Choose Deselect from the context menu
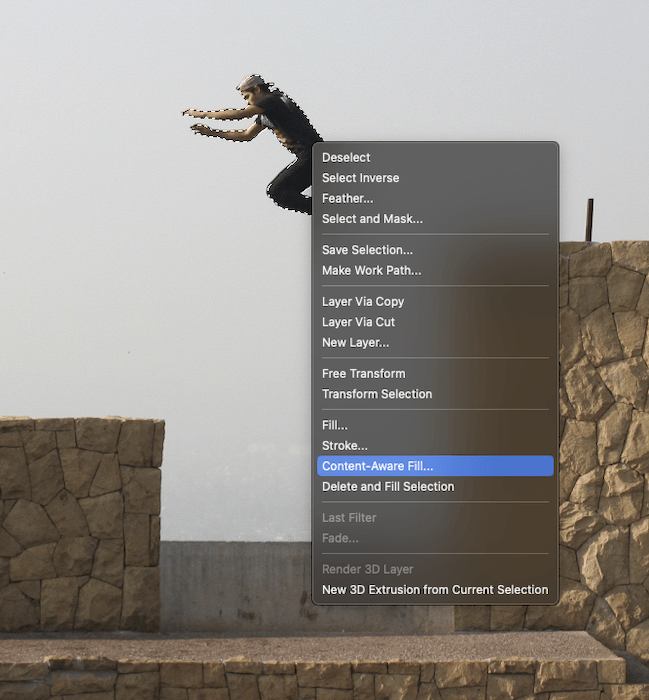The image size is (649, 700). (x=435, y=158)
